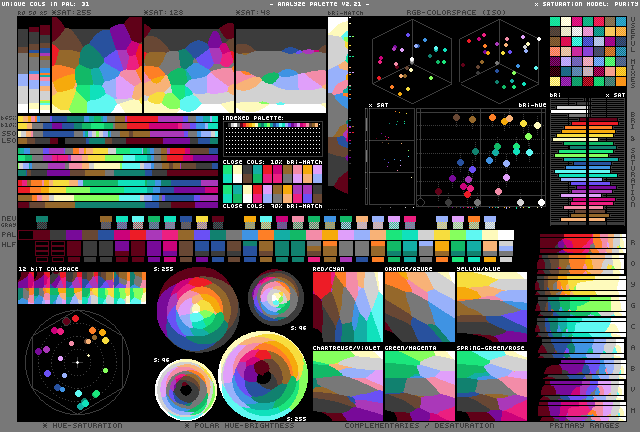The height and width of the screenshot is (432, 640).
Task: Open the Yellow/Blue complementary chart
Action: point(491,307)
